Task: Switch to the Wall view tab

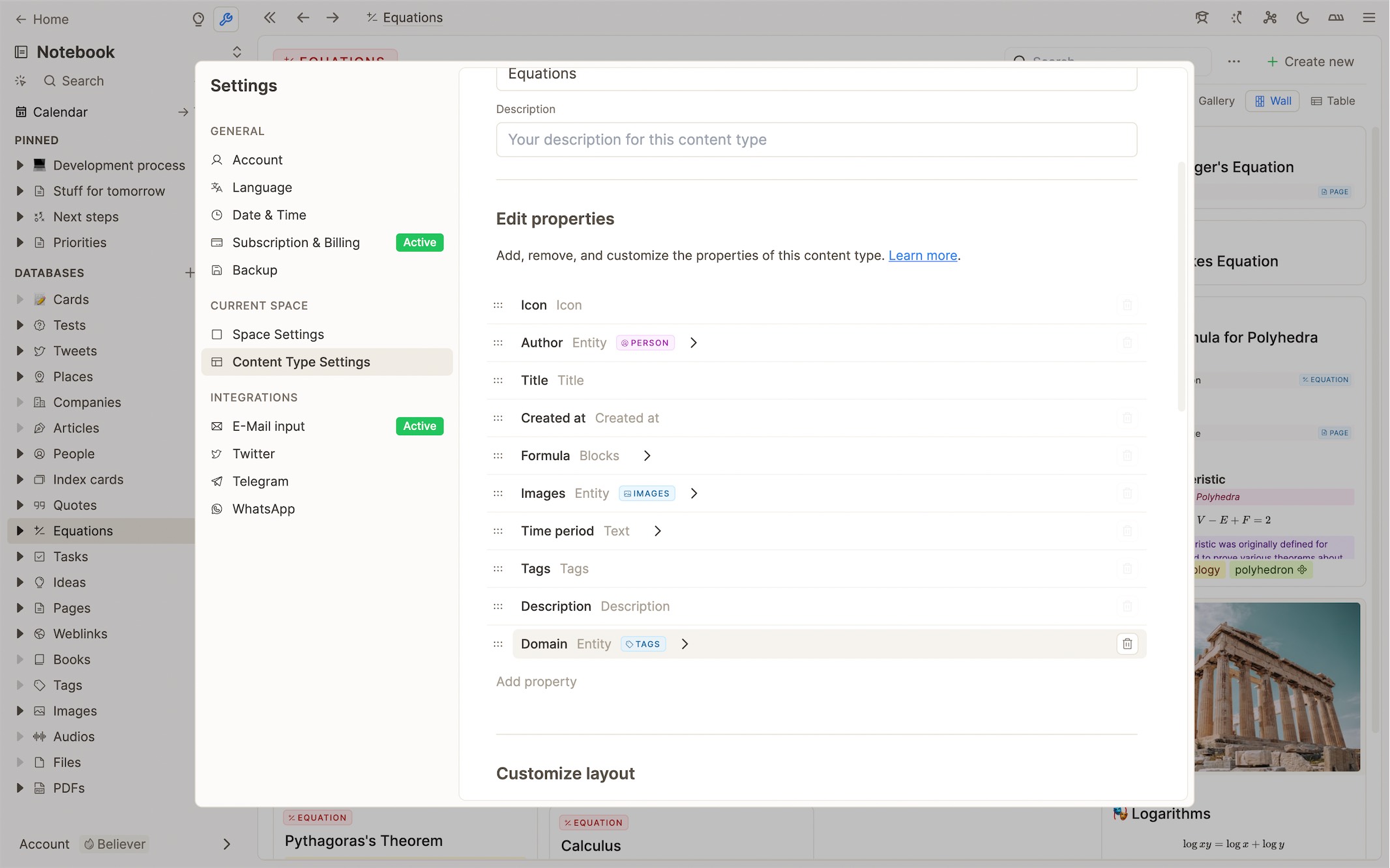Action: coord(1272,101)
